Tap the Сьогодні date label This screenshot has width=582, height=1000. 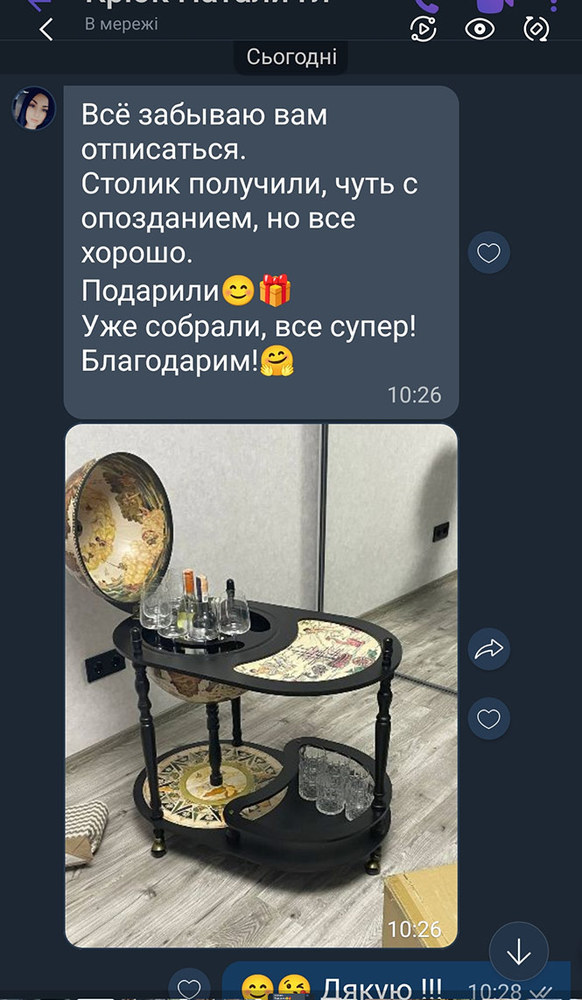point(291,58)
